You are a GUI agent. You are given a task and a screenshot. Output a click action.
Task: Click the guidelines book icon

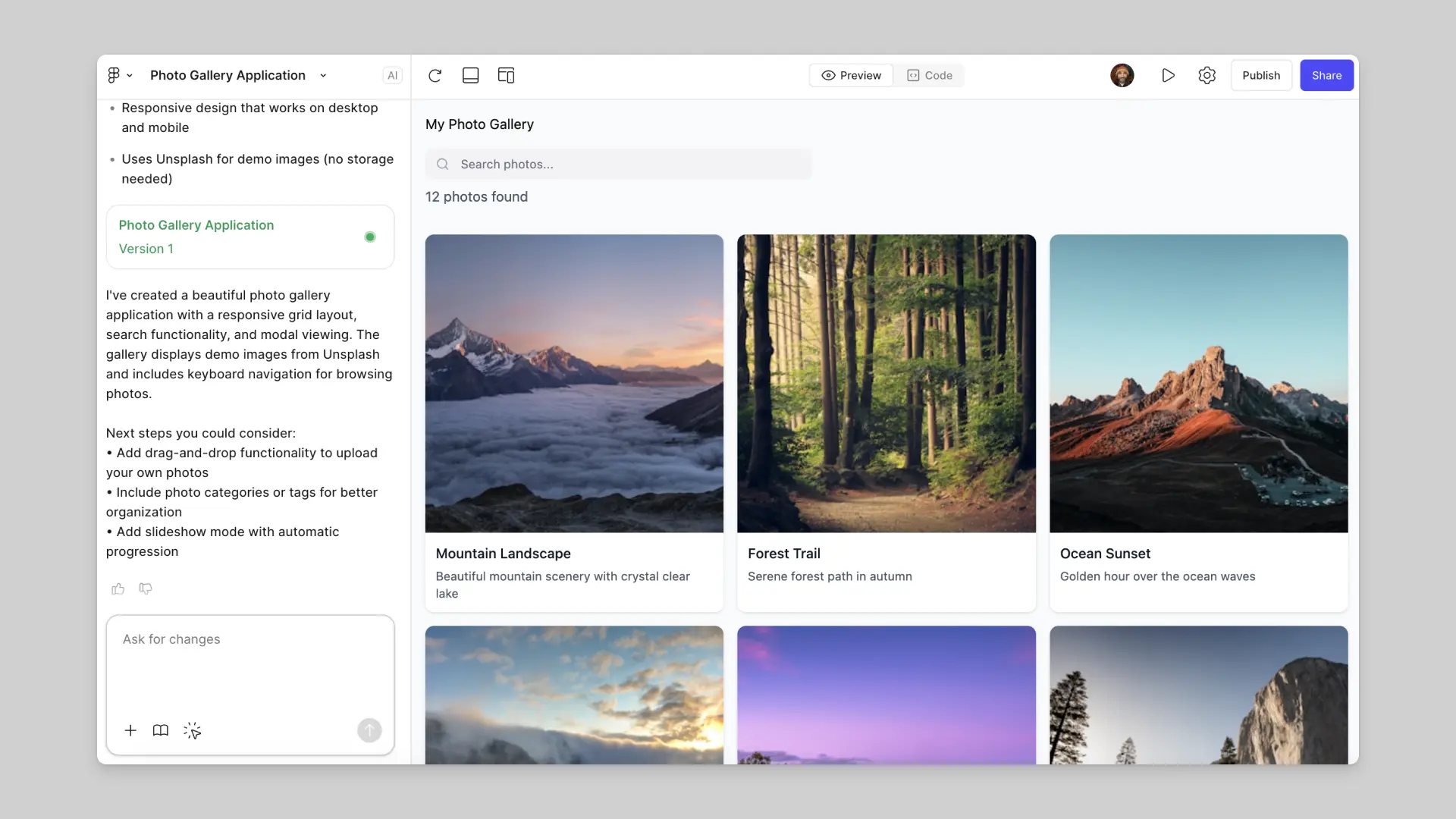[x=160, y=730]
